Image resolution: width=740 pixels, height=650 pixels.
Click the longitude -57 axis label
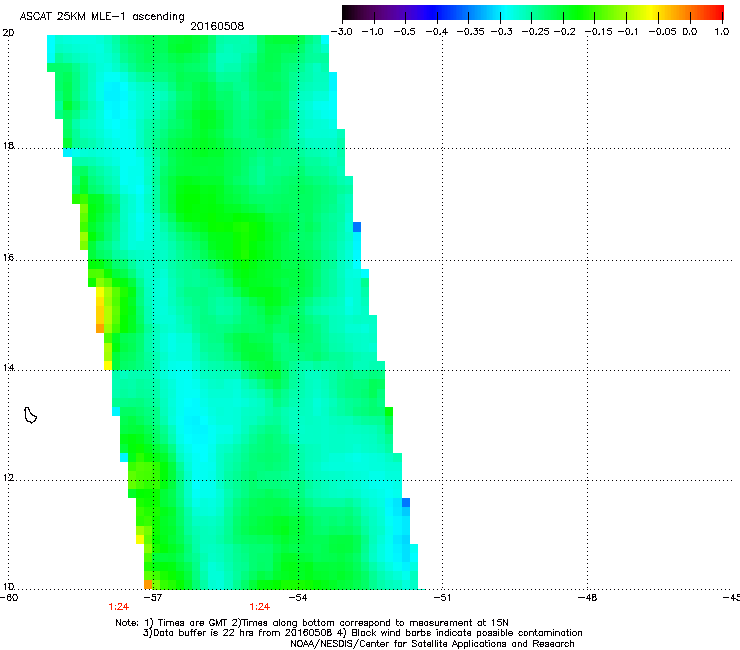click(x=153, y=597)
